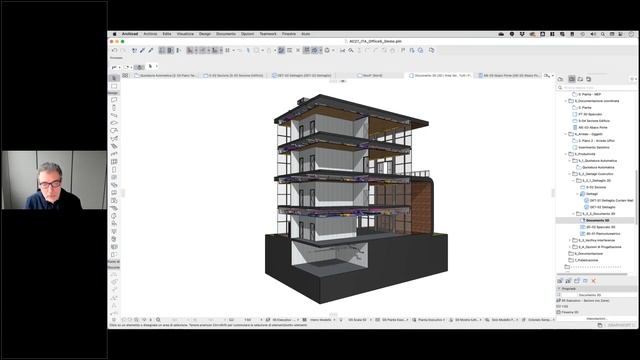This screenshot has height=360, width=640.
Task: Switch to AB-03 Abaco Porte tab
Action: pos(509,76)
